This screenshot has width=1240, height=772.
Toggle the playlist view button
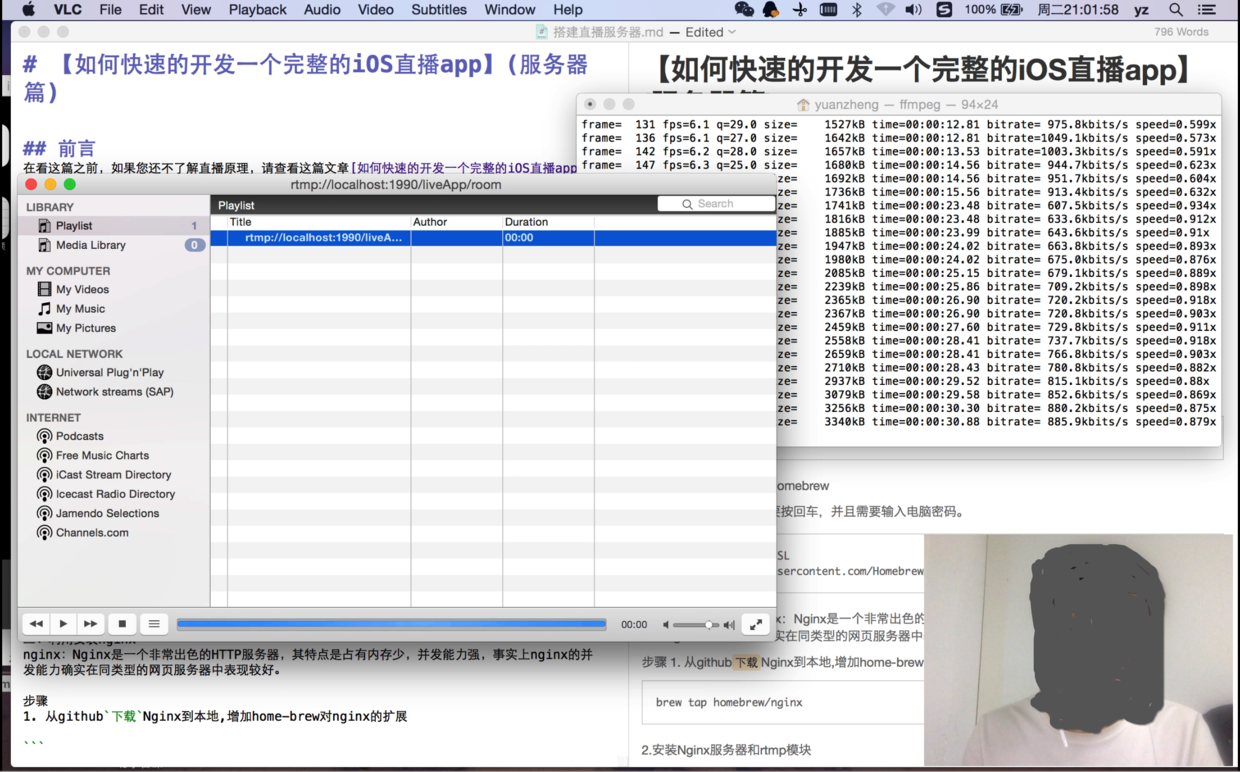154,624
